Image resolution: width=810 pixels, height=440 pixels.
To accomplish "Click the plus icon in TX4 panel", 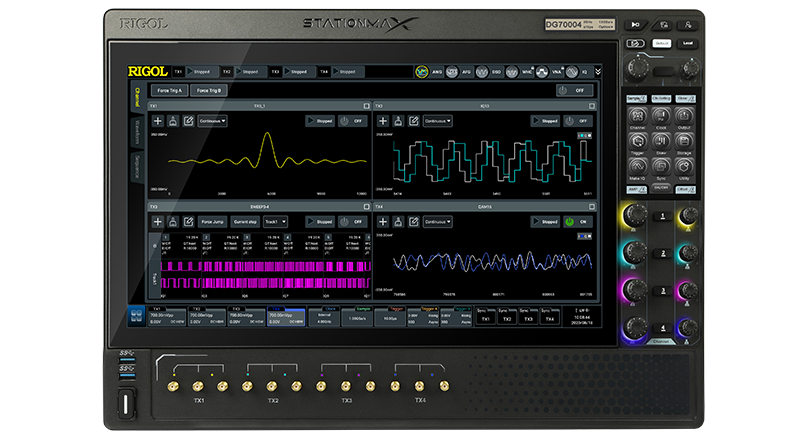I will click(381, 221).
